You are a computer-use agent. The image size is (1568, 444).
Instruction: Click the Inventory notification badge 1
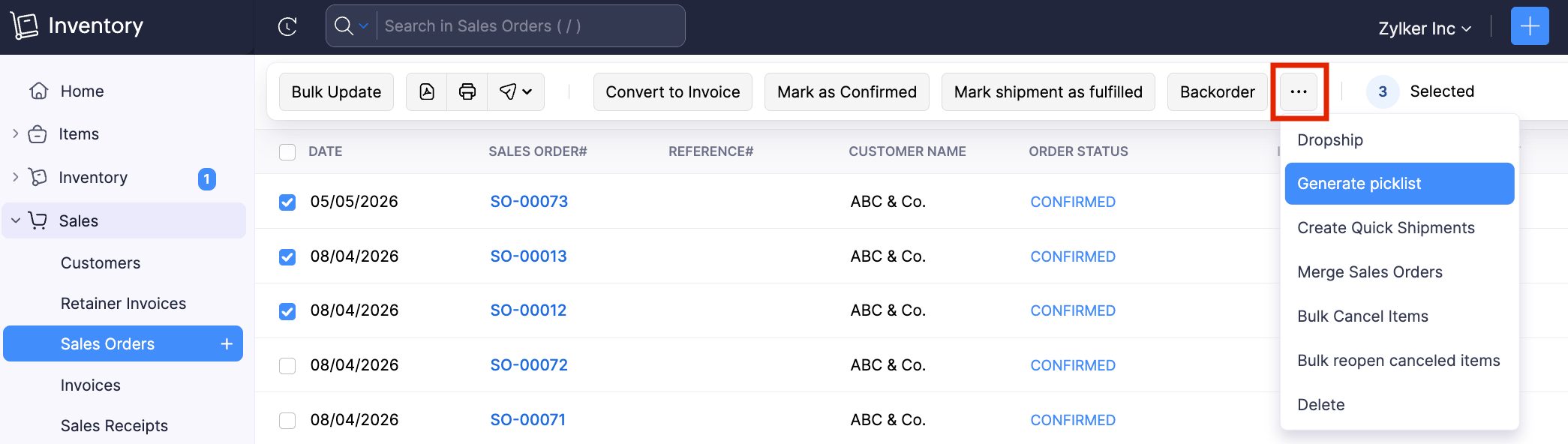[x=207, y=178]
